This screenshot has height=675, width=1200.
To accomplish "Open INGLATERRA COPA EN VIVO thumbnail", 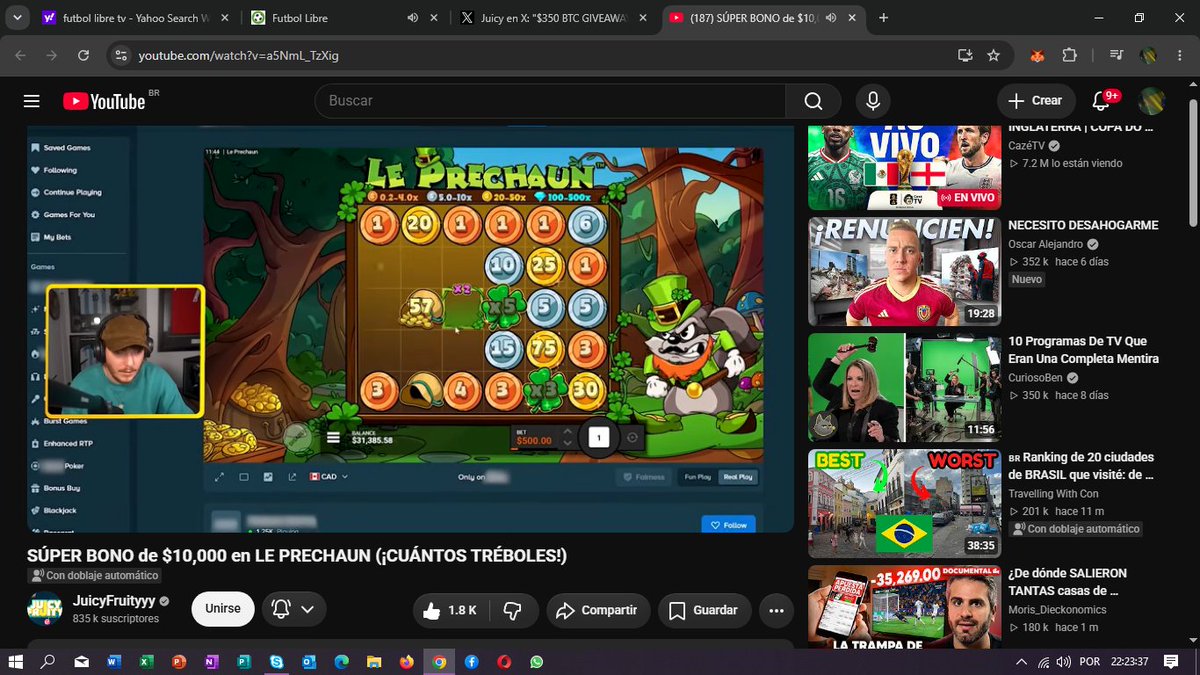I will pyautogui.click(x=904, y=167).
